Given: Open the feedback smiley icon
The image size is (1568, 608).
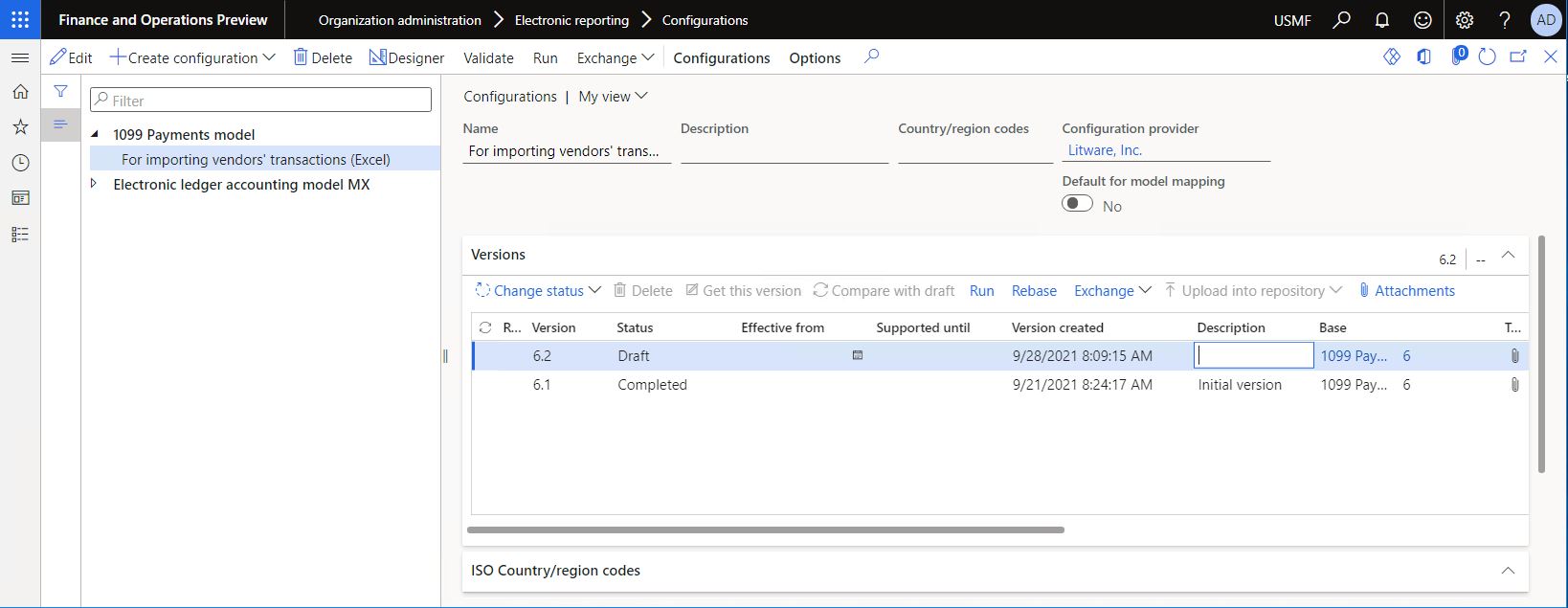Looking at the screenshot, I should pyautogui.click(x=1423, y=19).
